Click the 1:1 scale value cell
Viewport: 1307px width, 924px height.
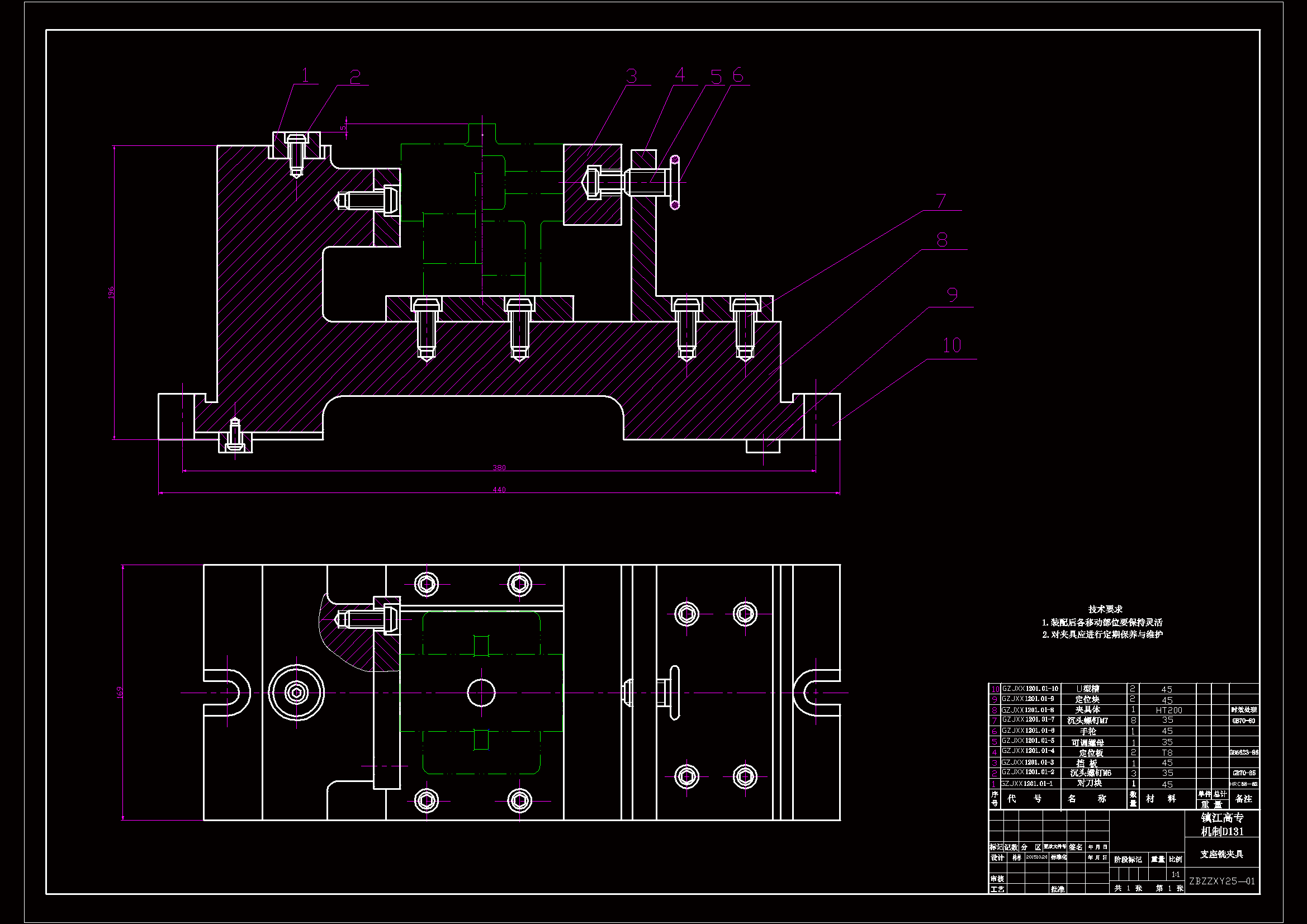tap(1176, 874)
